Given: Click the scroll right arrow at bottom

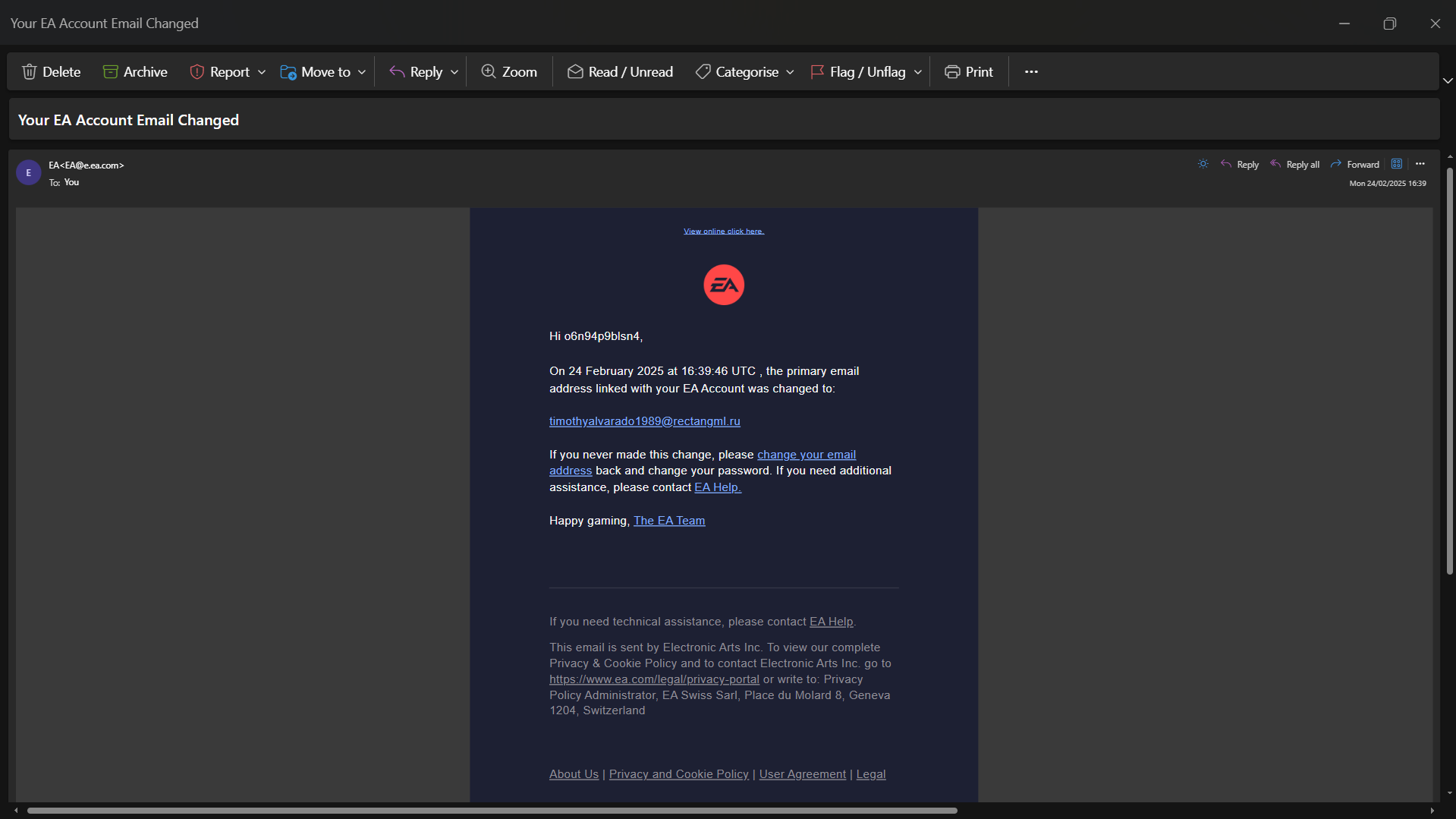Looking at the screenshot, I should [x=1432, y=811].
